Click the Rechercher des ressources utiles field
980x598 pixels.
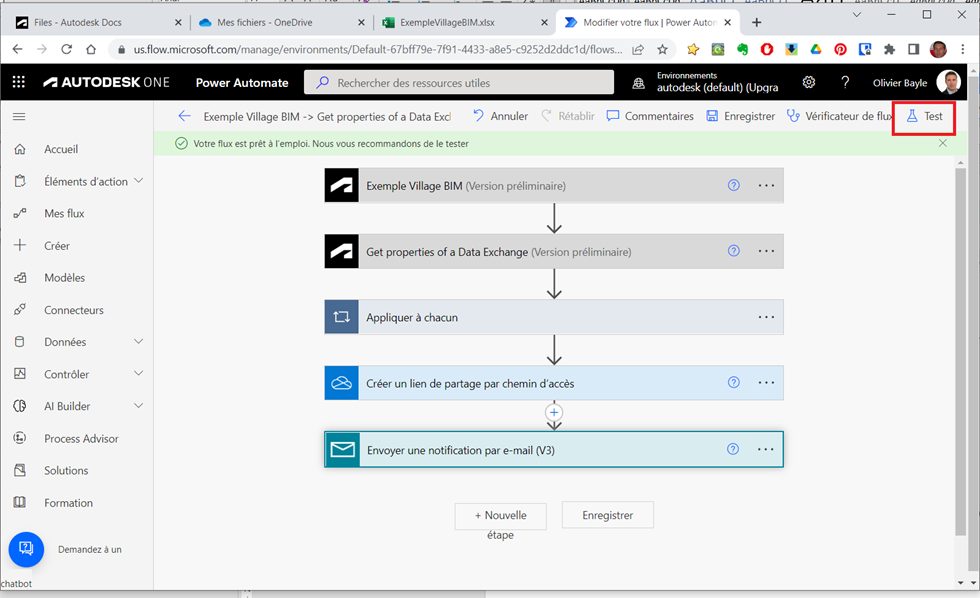(459, 82)
